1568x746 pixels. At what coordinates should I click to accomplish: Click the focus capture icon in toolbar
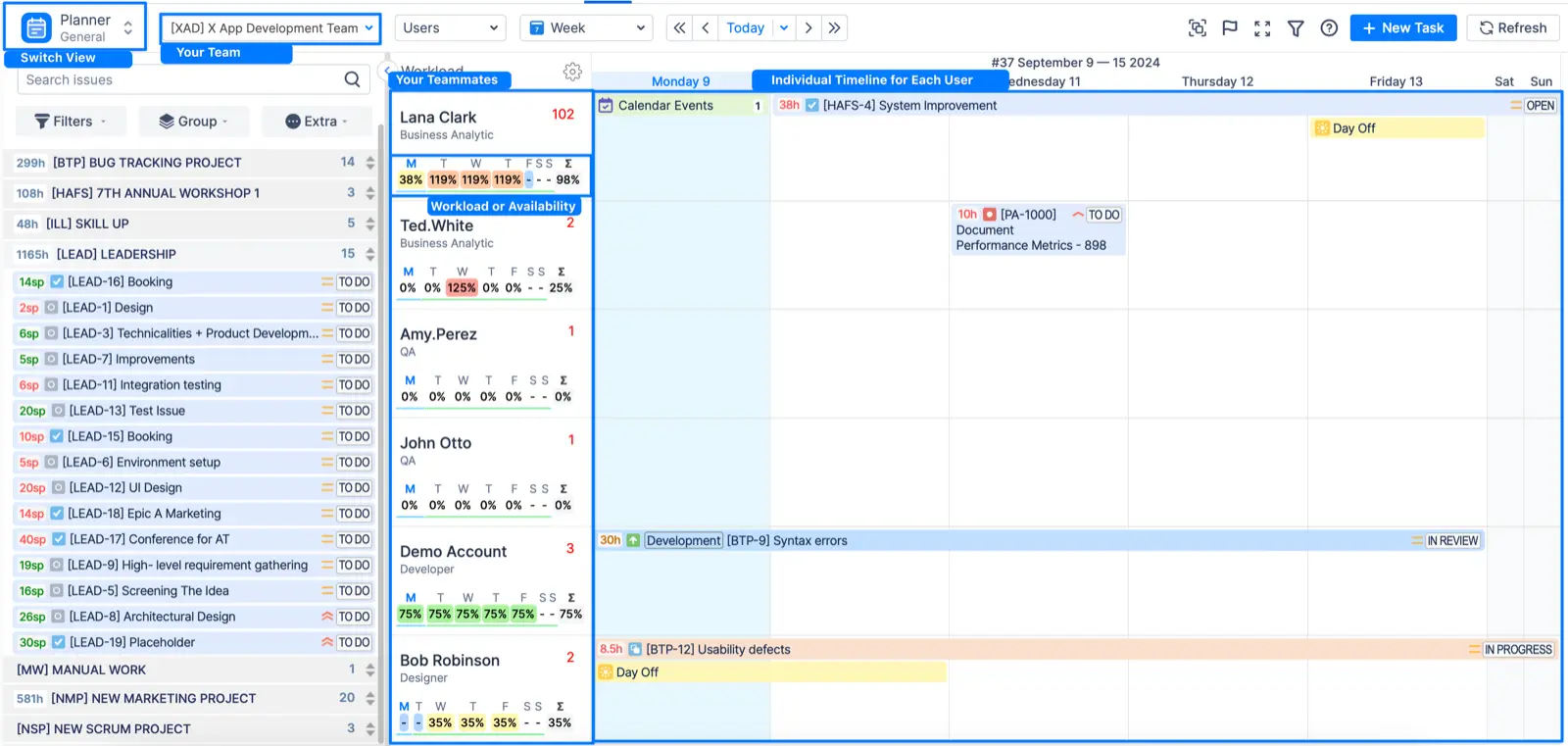point(1197,28)
